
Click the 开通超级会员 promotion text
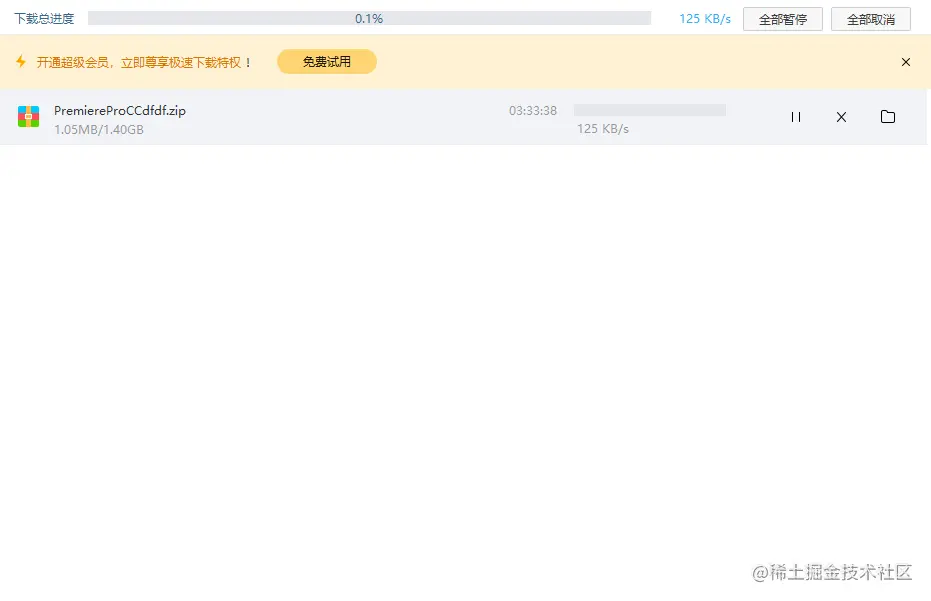click(144, 62)
